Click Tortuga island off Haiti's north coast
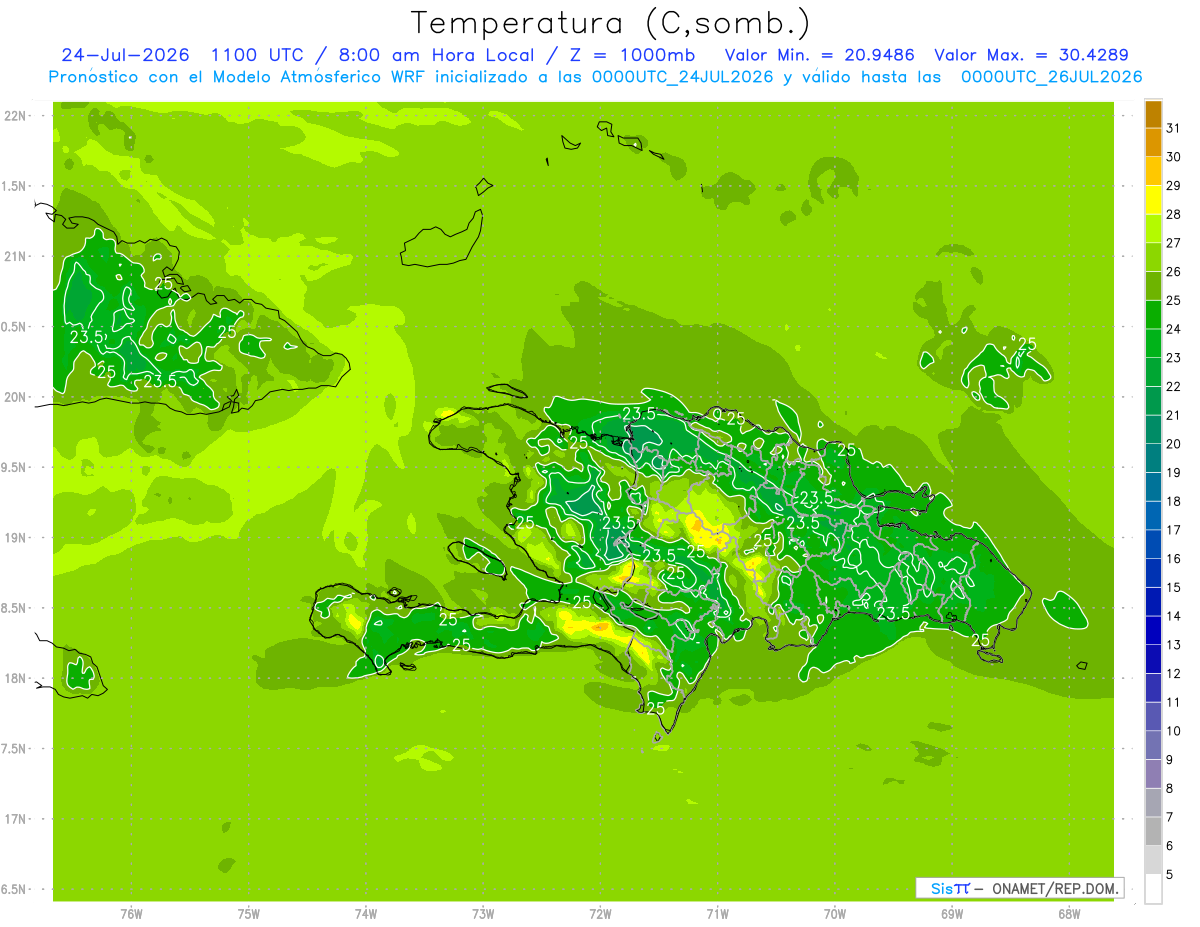Viewport: 1200px width, 927px height. [x=506, y=392]
